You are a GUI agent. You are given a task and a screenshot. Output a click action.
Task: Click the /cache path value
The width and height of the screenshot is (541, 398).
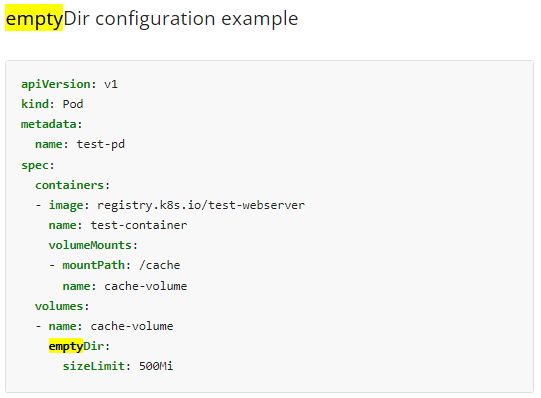point(159,265)
